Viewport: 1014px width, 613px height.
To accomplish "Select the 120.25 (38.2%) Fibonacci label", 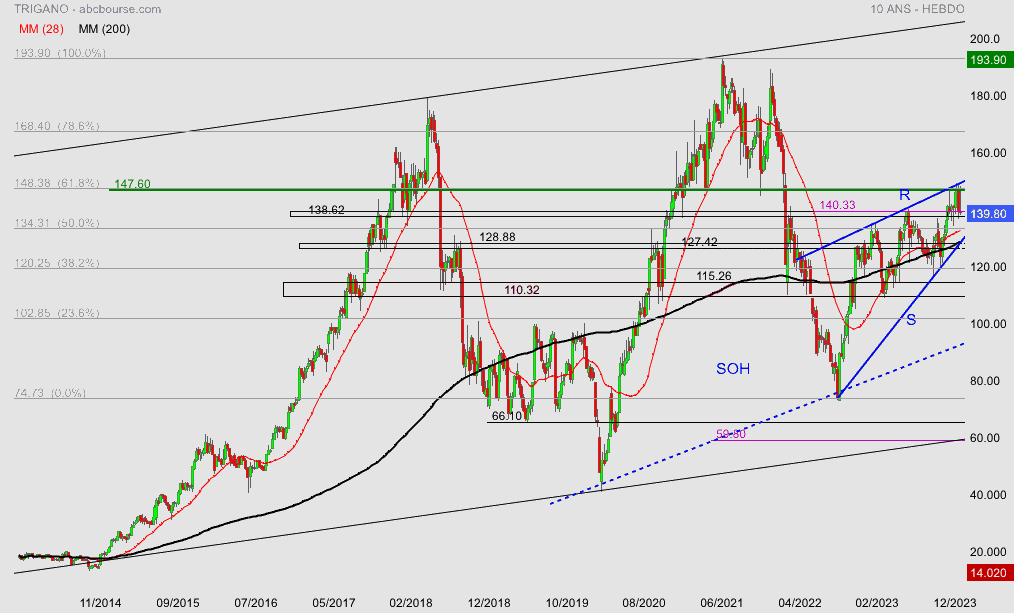I will (57, 263).
